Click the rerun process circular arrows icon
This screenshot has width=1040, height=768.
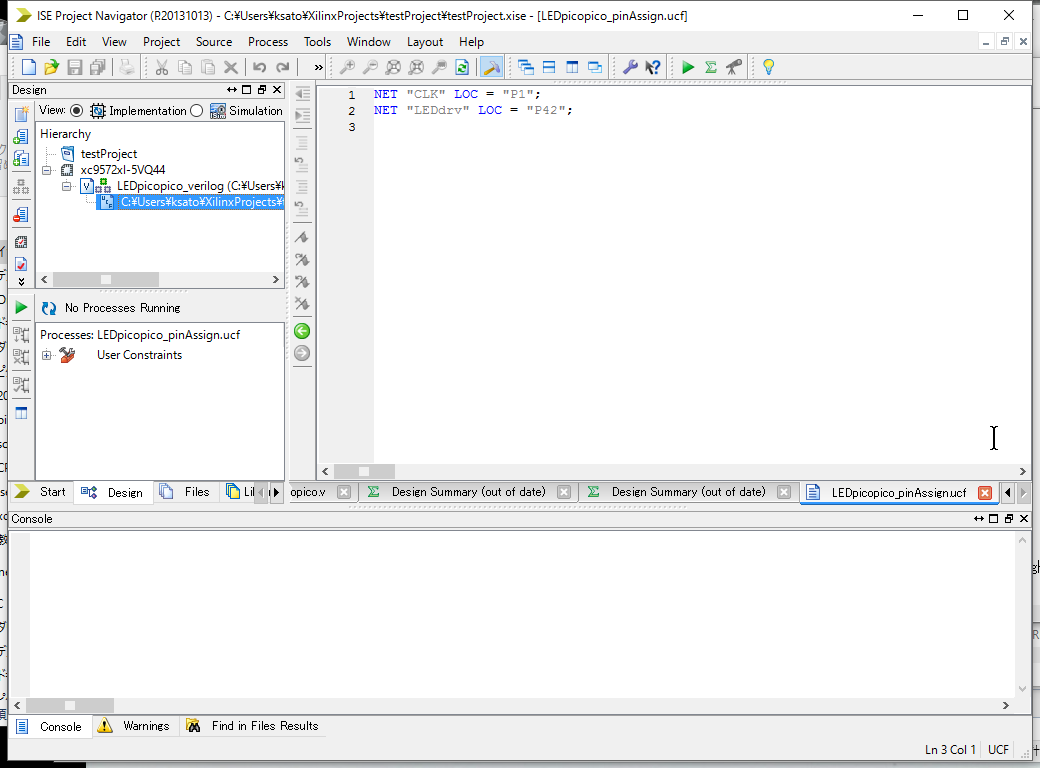[x=48, y=308]
